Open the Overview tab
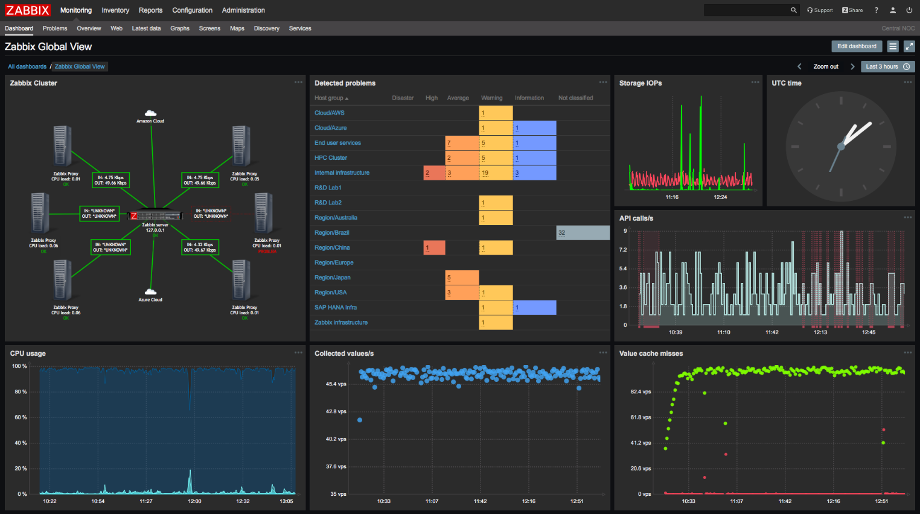This screenshot has height=514, width=920. point(89,28)
